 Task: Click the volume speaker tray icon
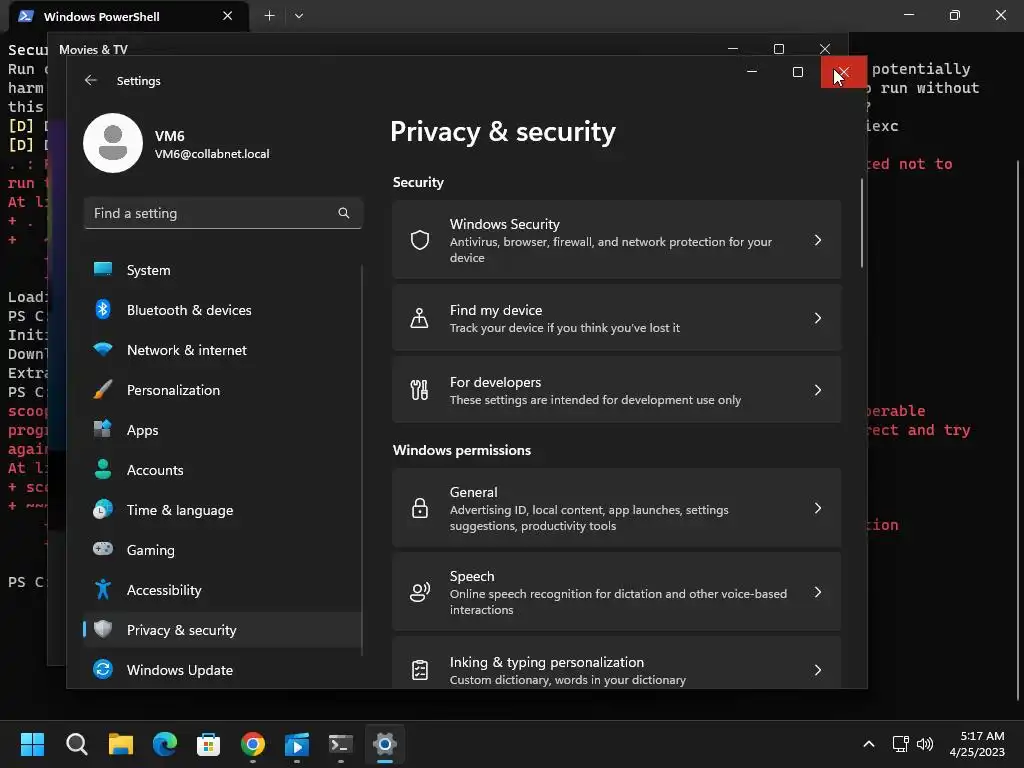coord(925,744)
